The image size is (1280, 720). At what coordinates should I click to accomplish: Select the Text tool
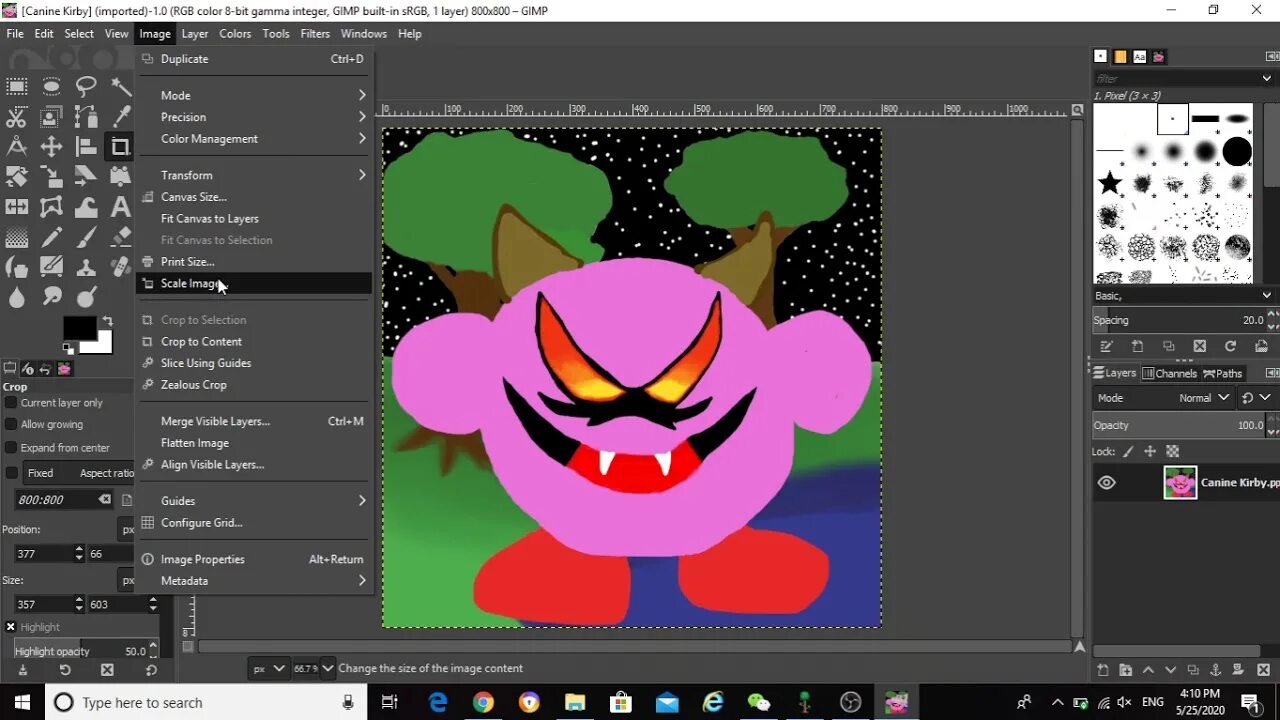120,207
